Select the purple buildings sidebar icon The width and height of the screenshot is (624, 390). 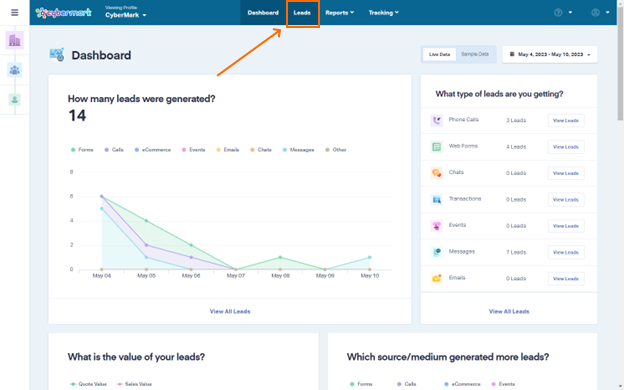point(15,40)
